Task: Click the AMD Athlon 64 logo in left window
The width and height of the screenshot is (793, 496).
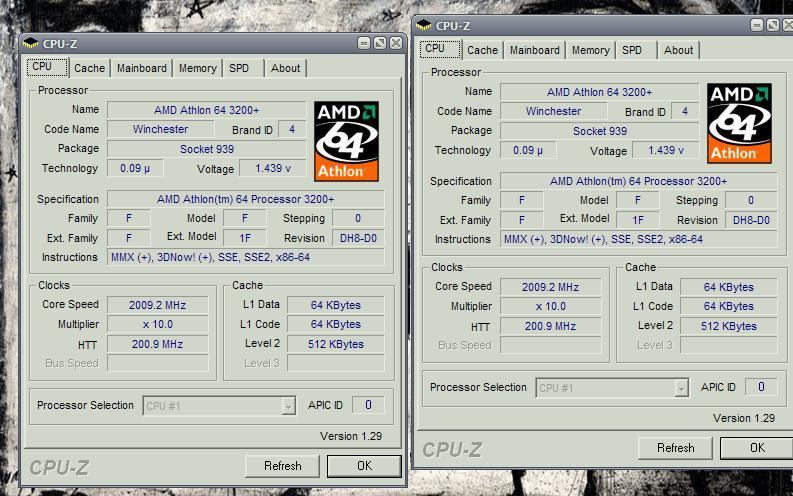Action: click(346, 141)
